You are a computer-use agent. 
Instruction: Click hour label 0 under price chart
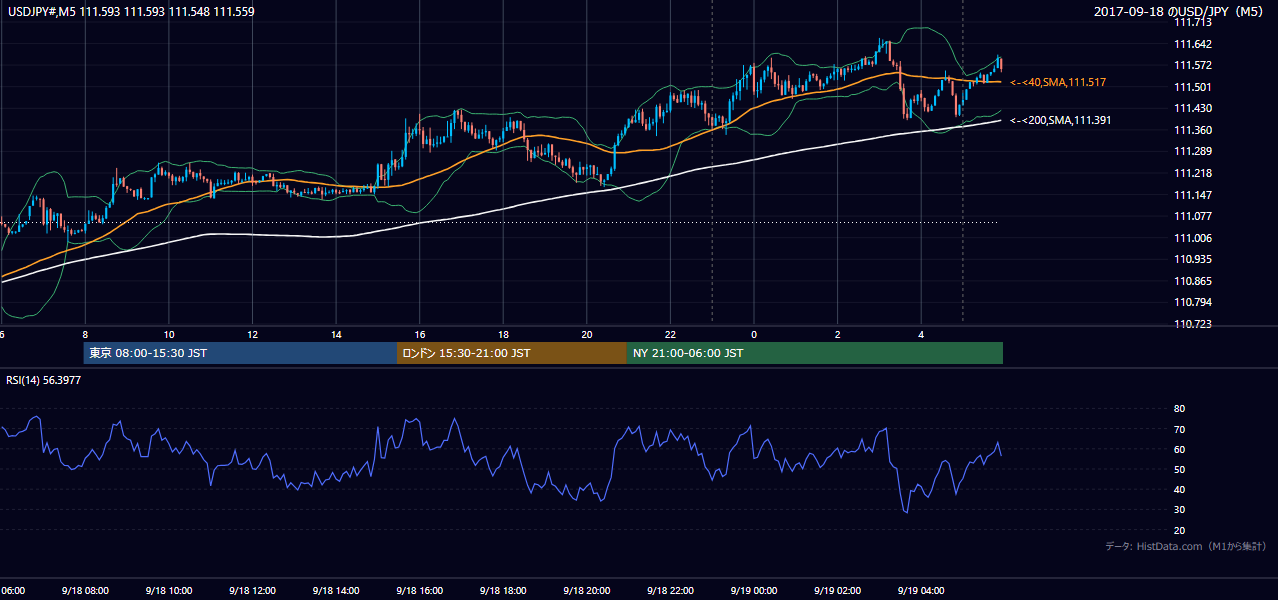(754, 335)
